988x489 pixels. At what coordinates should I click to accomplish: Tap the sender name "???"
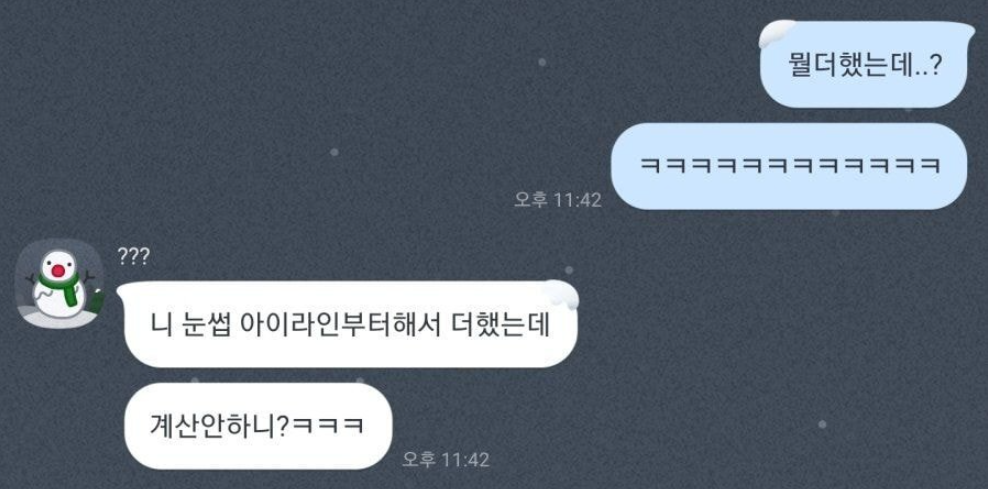(x=133, y=257)
